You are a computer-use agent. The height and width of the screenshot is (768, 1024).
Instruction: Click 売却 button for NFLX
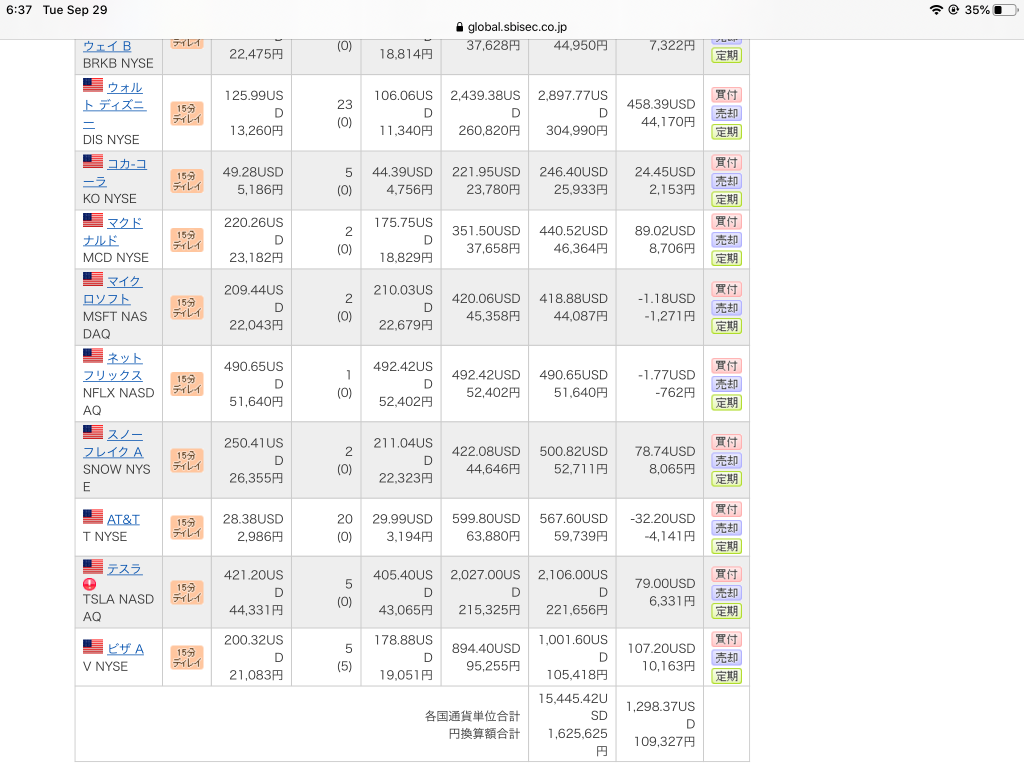click(x=726, y=384)
